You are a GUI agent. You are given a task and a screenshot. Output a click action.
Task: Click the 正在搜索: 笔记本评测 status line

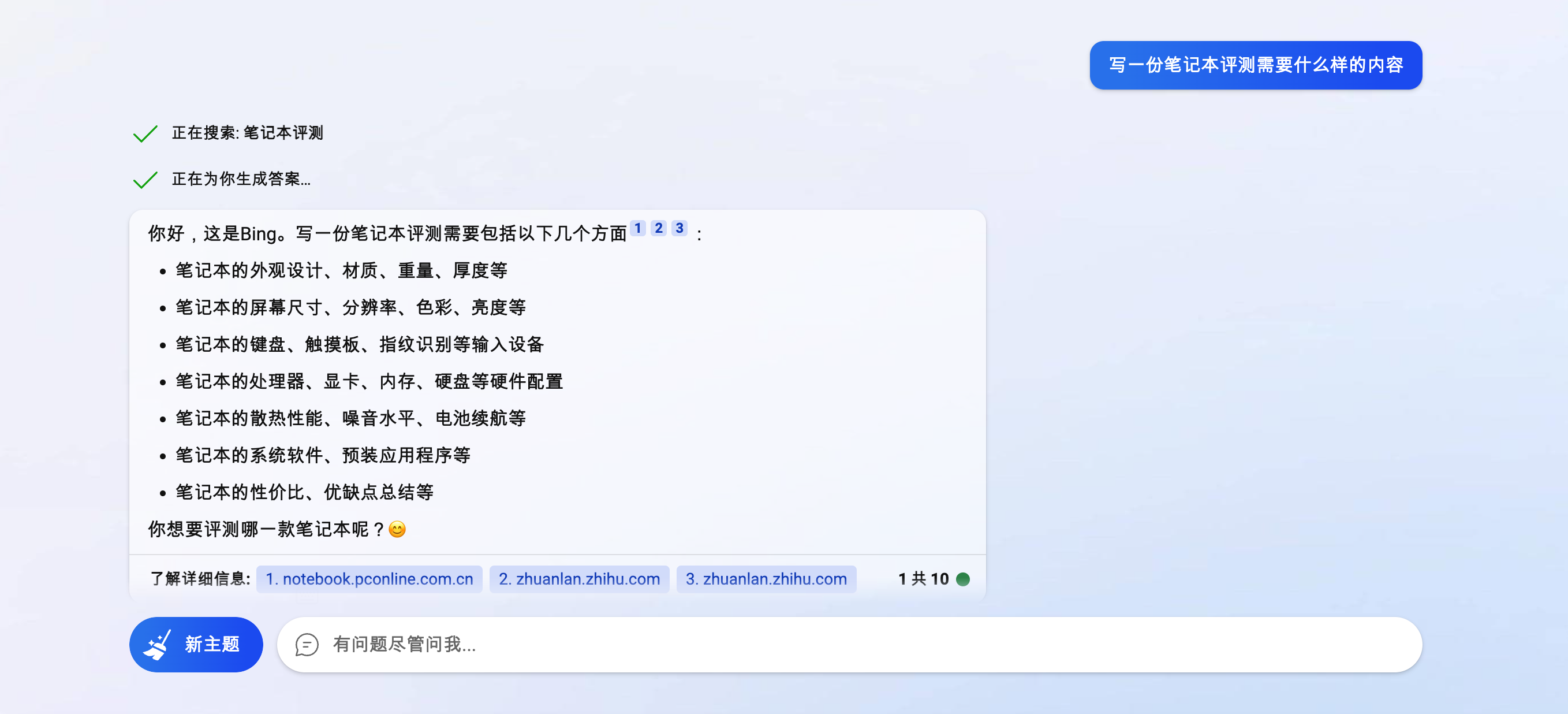pos(248,133)
